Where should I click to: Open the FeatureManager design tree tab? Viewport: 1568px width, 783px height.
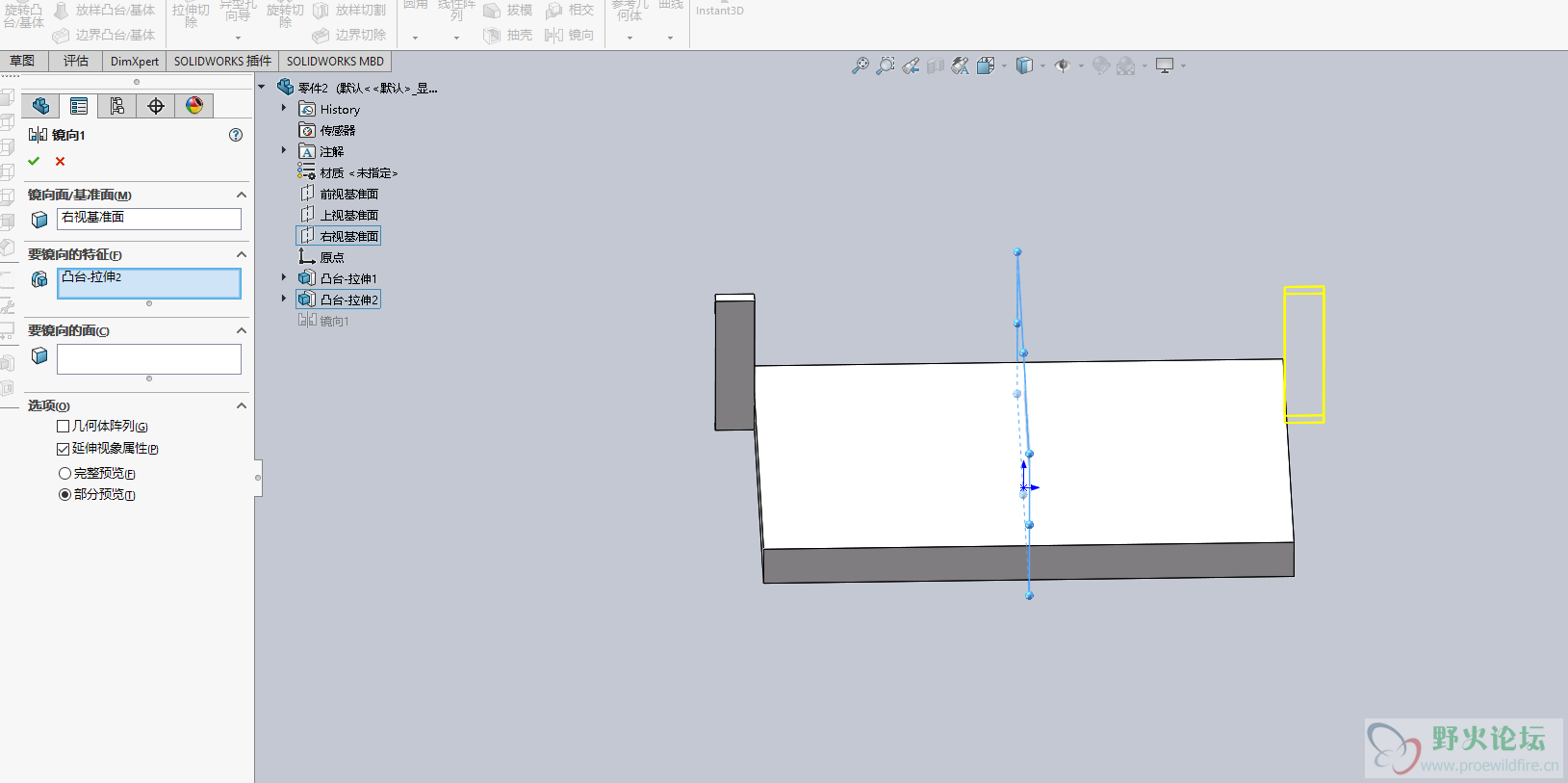coord(40,106)
